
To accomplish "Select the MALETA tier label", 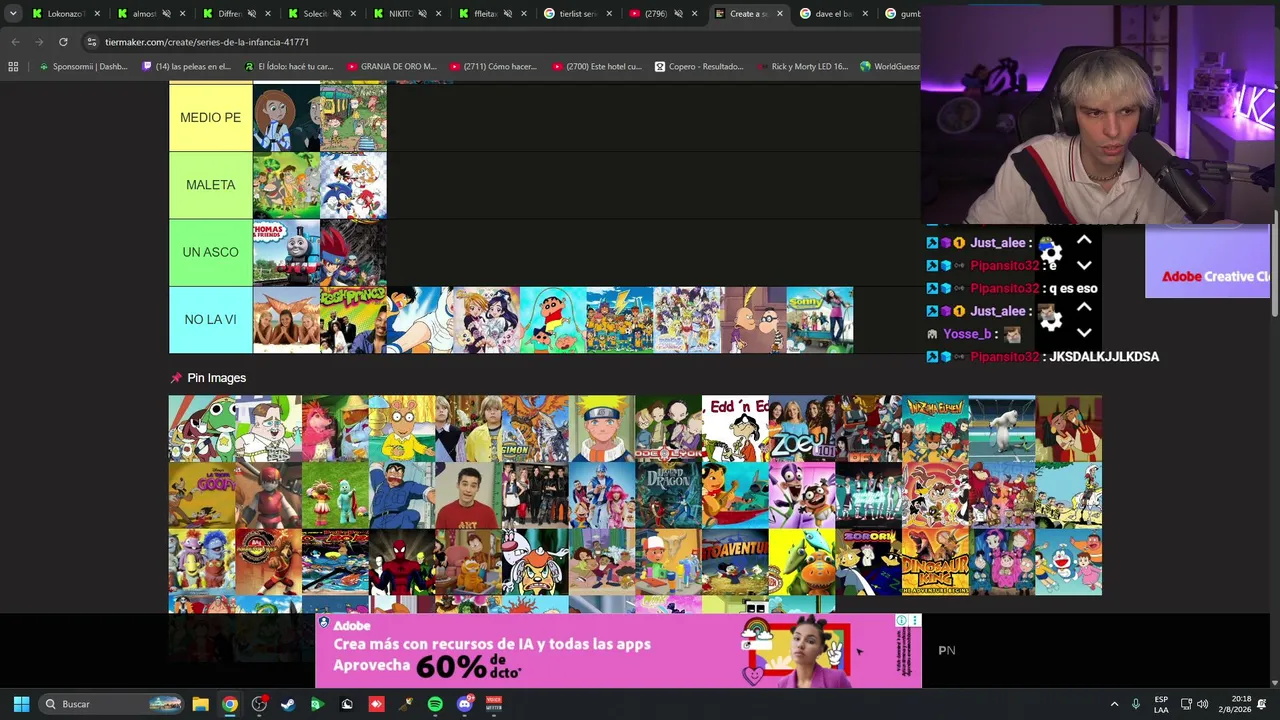I will (x=211, y=185).
